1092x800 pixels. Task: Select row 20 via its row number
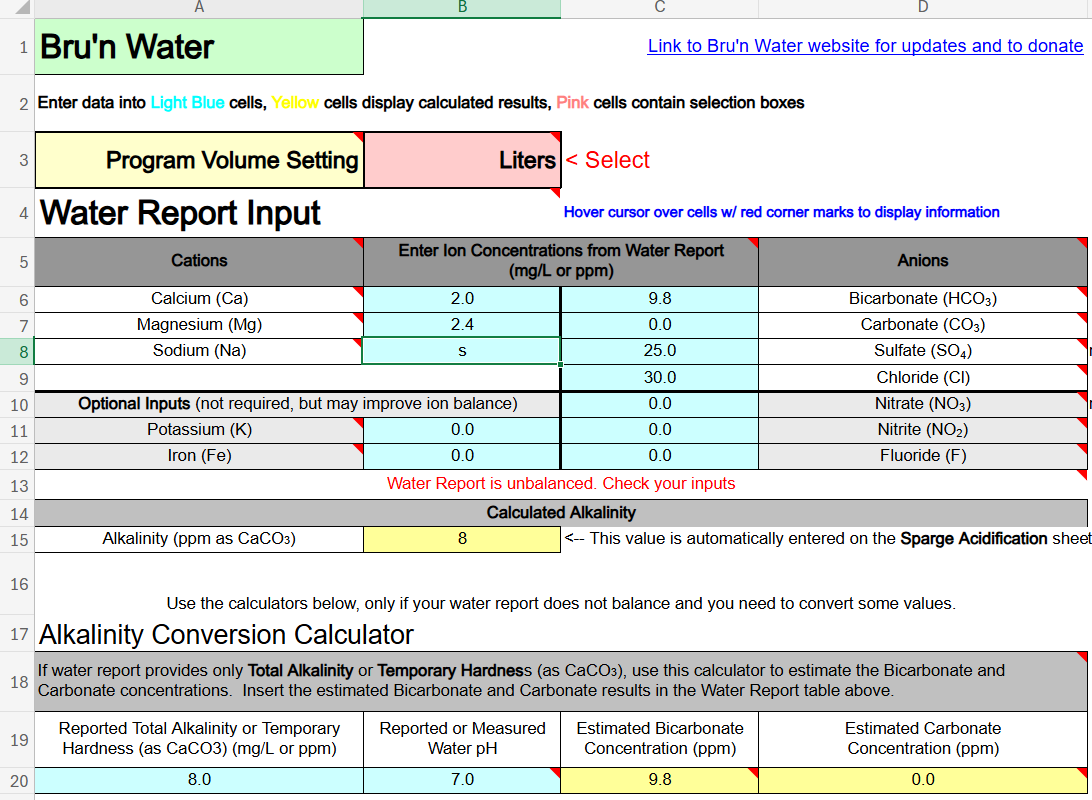17,781
